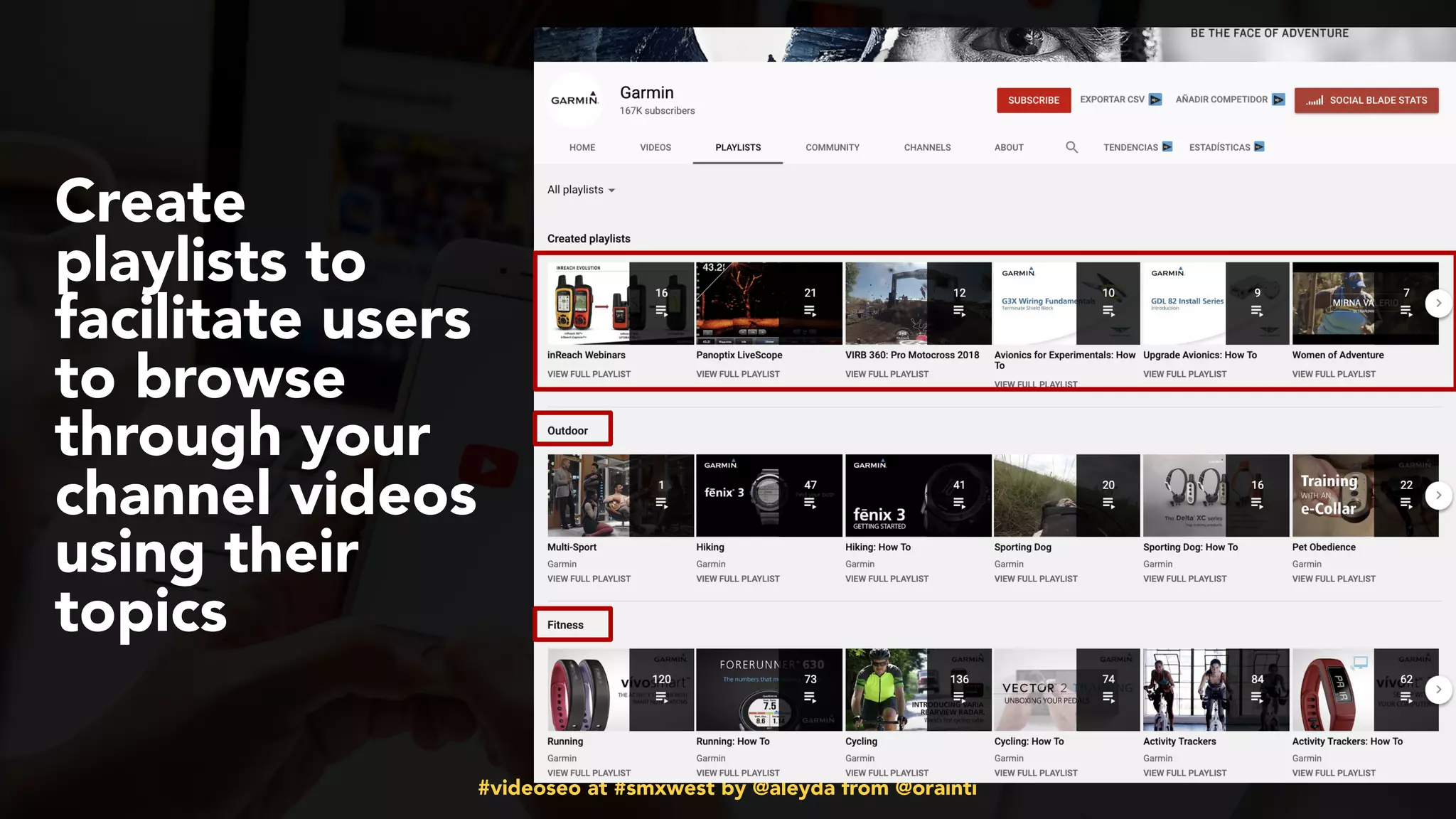1456x819 pixels.
Task: Click playlist icon on Activity Trackers: How To thumbnail
Action: coord(1406,697)
